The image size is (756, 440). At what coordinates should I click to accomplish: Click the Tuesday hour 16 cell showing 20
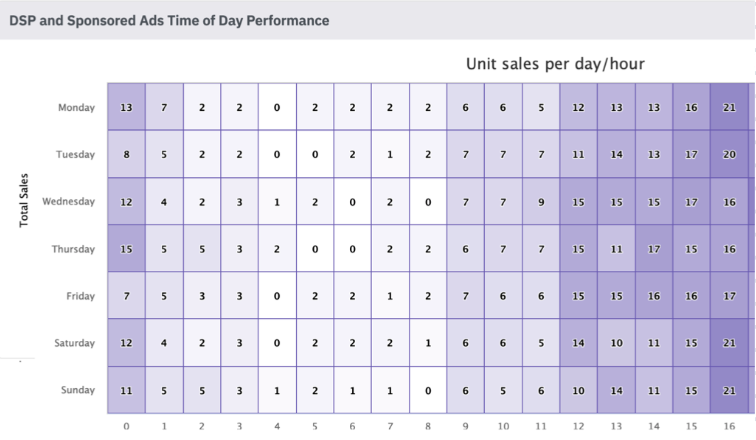[x=729, y=154]
